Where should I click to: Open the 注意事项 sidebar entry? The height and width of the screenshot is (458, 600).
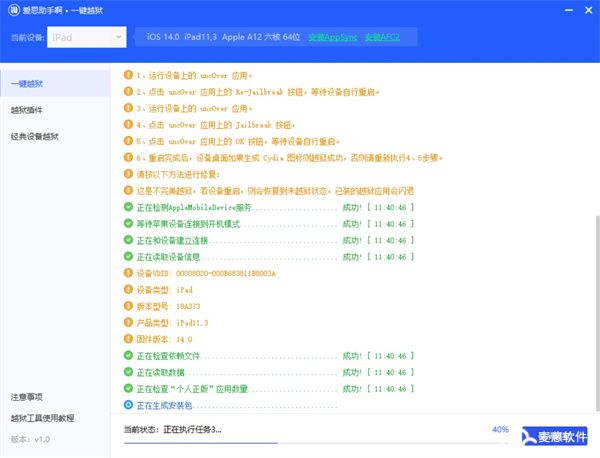point(27,397)
